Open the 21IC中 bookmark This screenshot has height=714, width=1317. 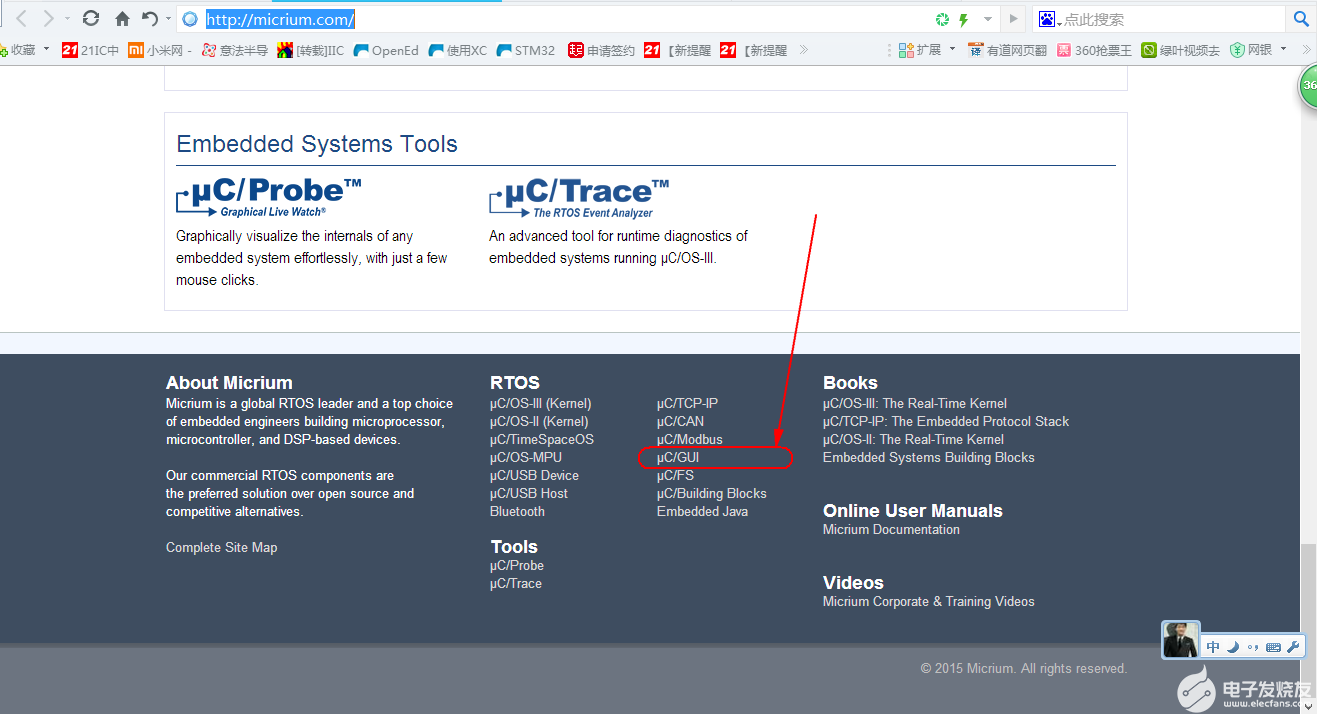[90, 50]
